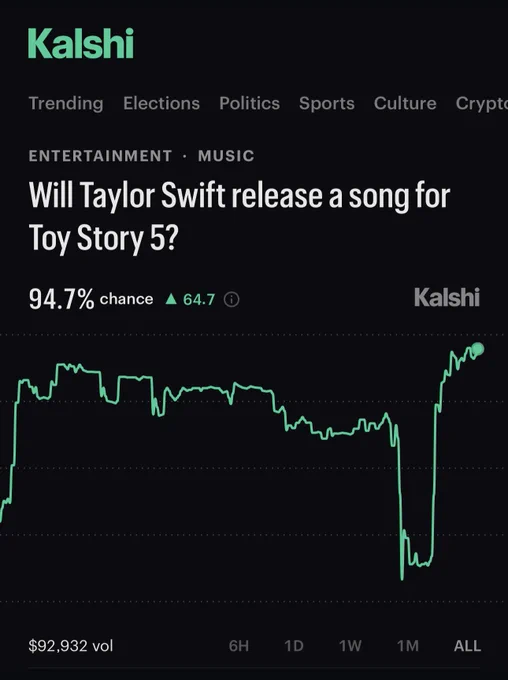Open the Crypto tab
508x680 pixels.
point(482,103)
